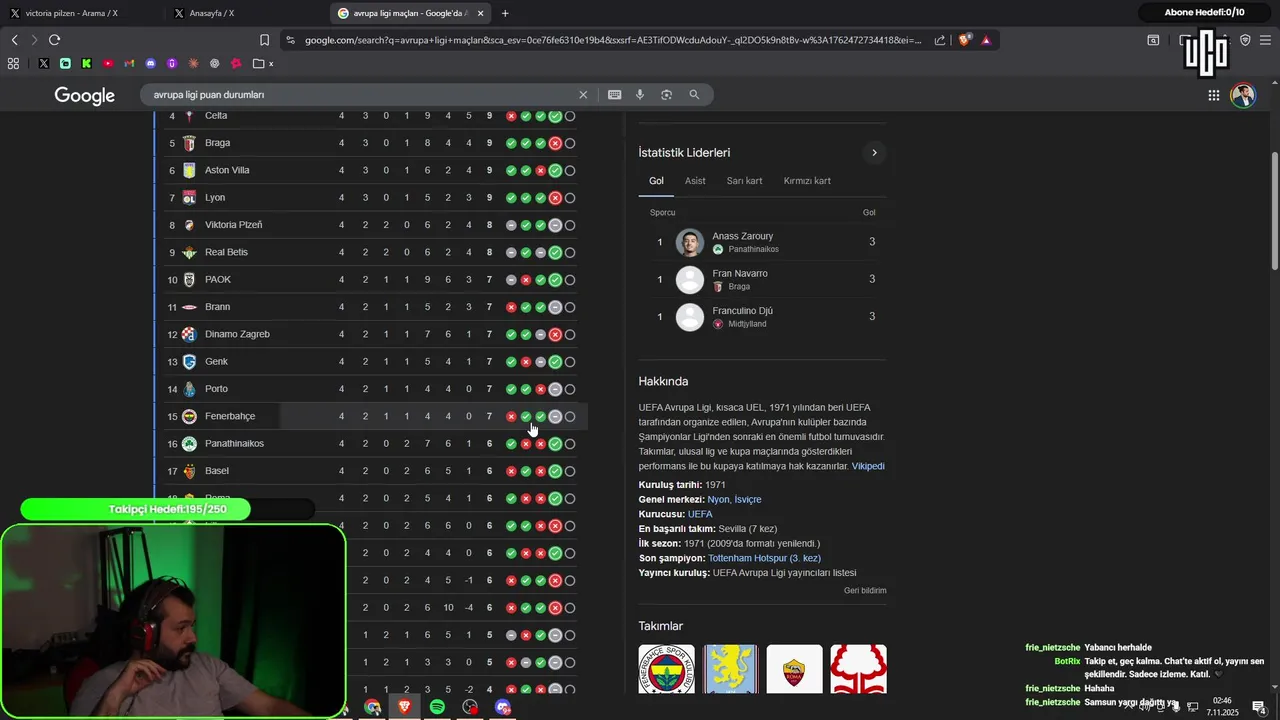Share this page from the address bar
This screenshot has width=1280, height=720.
[x=940, y=40]
